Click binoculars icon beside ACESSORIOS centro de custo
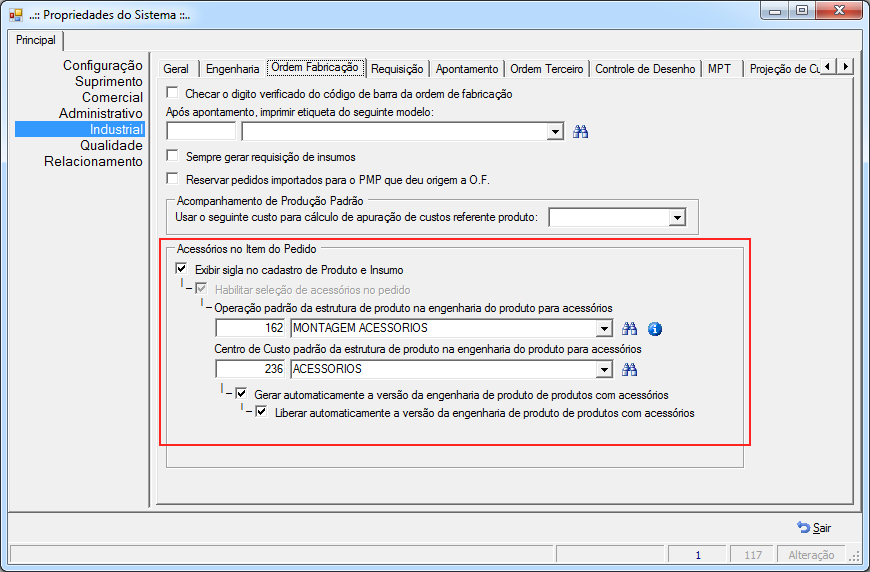870x572 pixels. point(629,369)
